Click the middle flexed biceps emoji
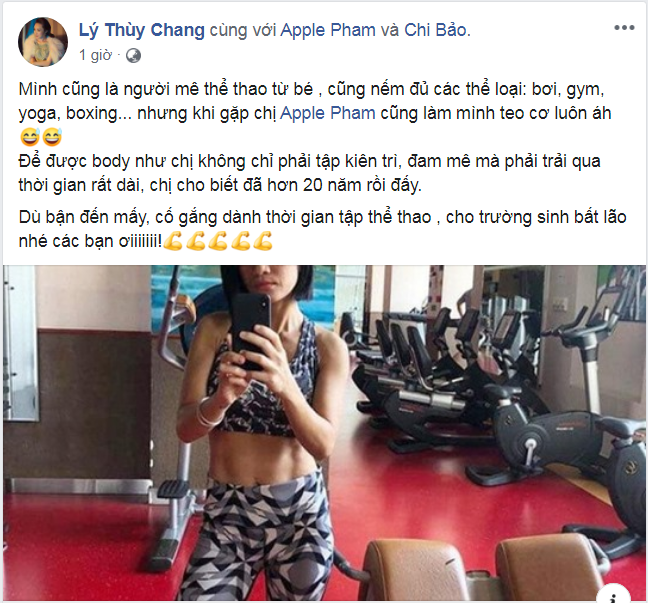 tap(218, 241)
